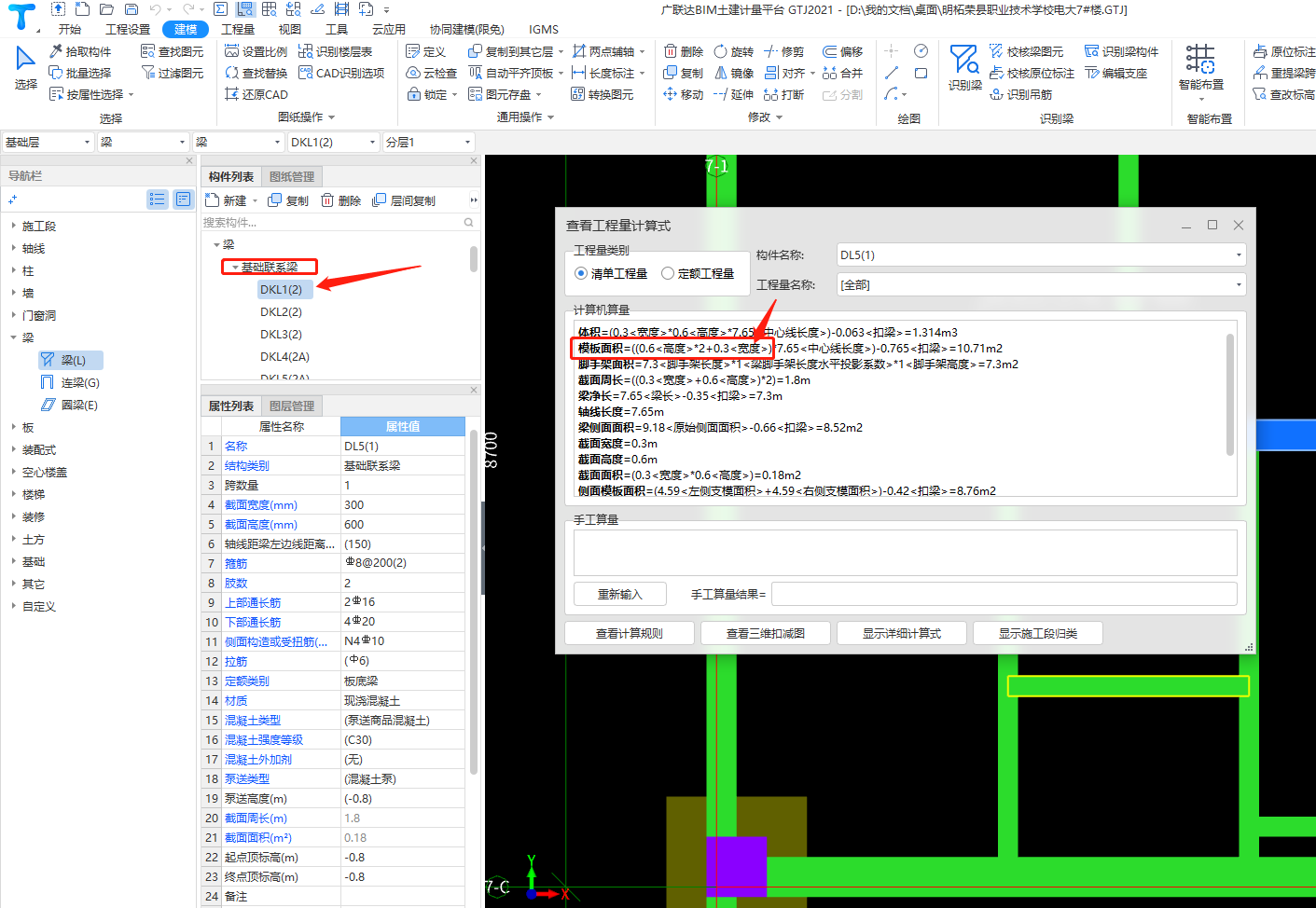Click the 锁定 lock tool

pos(426,94)
